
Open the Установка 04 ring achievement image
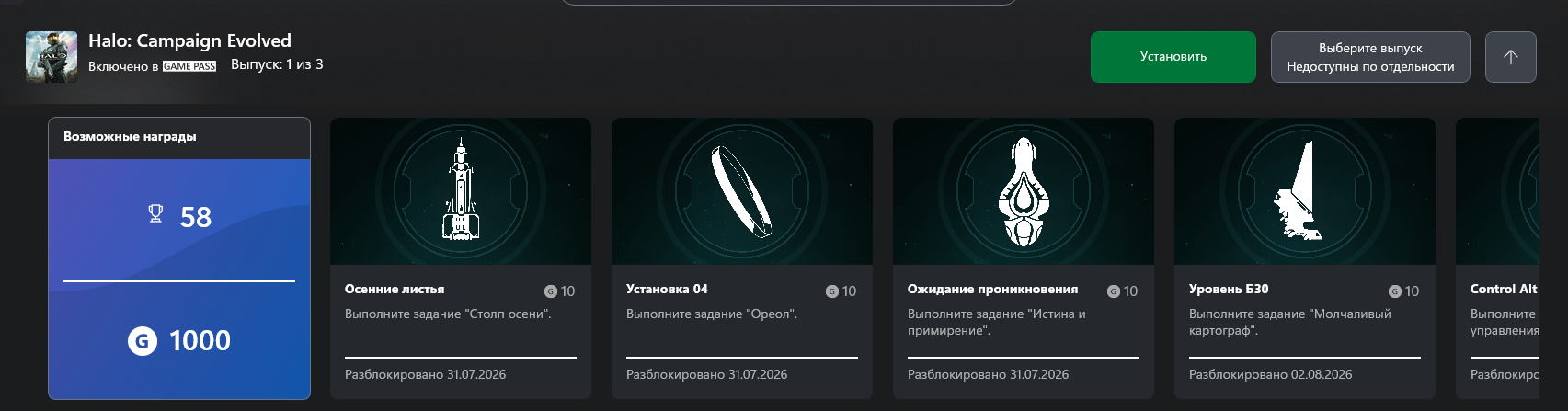pyautogui.click(x=742, y=191)
